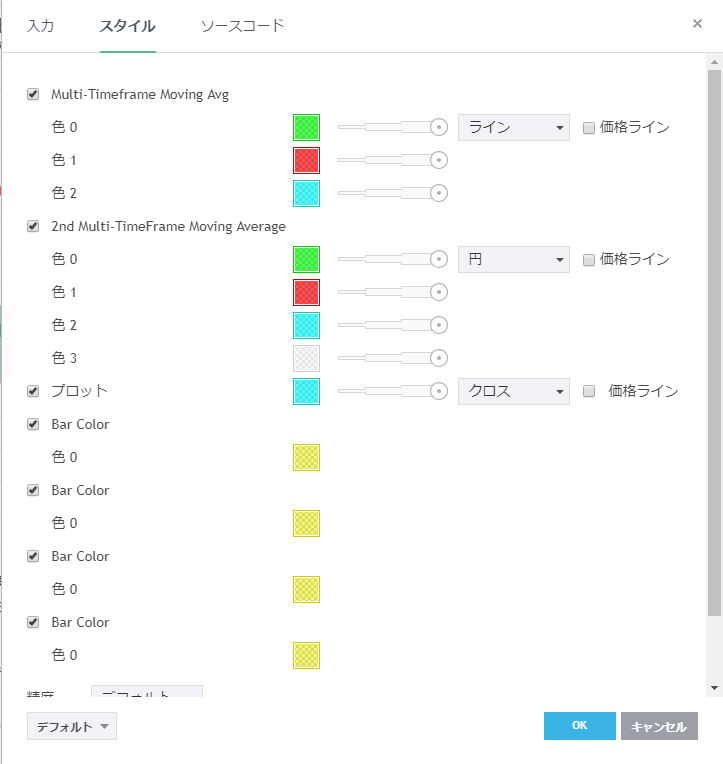
Task: Close the settings dialog with the X
Action: [x=697, y=24]
